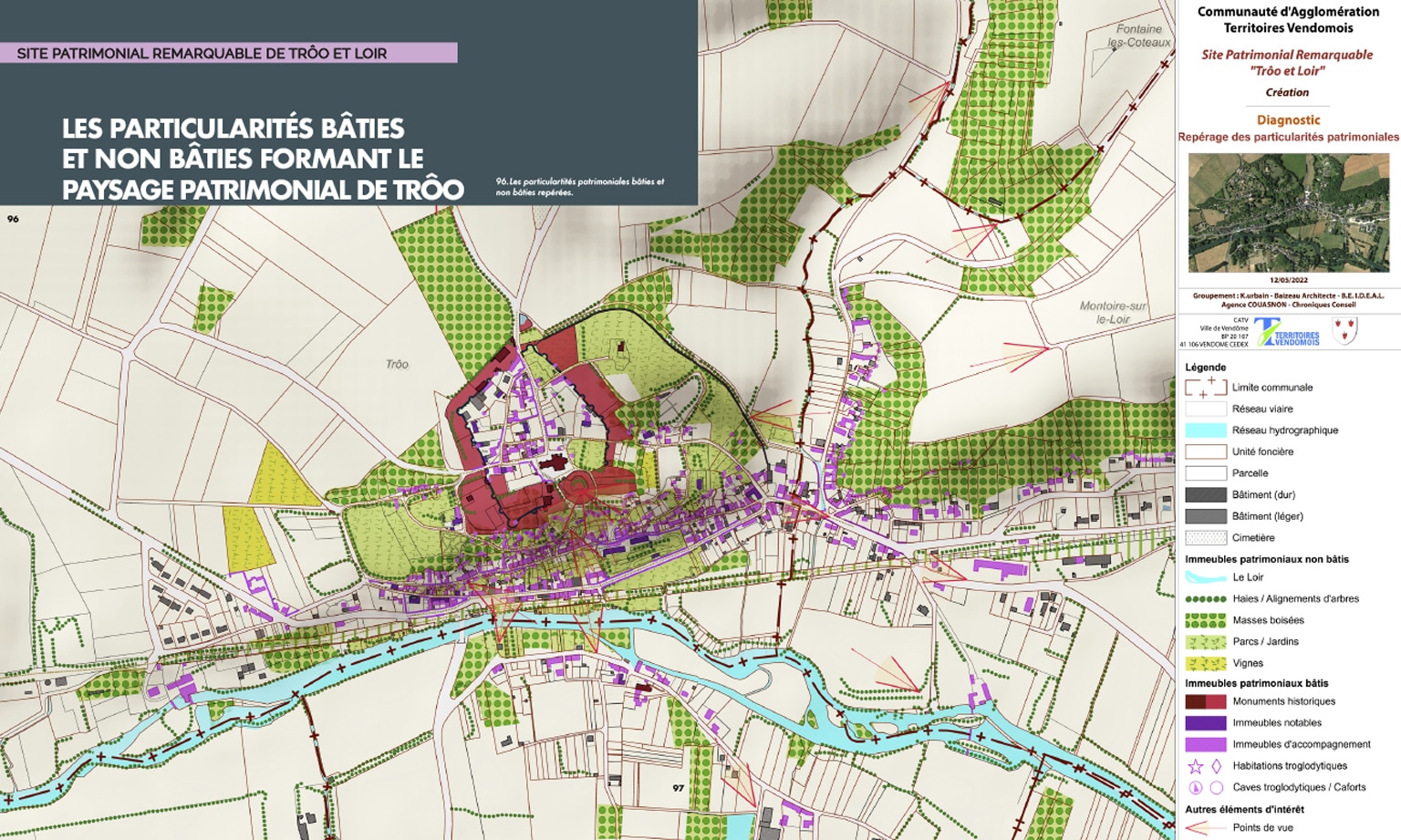Click the 'Trôo' label on the map
Viewport: 1401px width, 840px height.
pos(397,364)
